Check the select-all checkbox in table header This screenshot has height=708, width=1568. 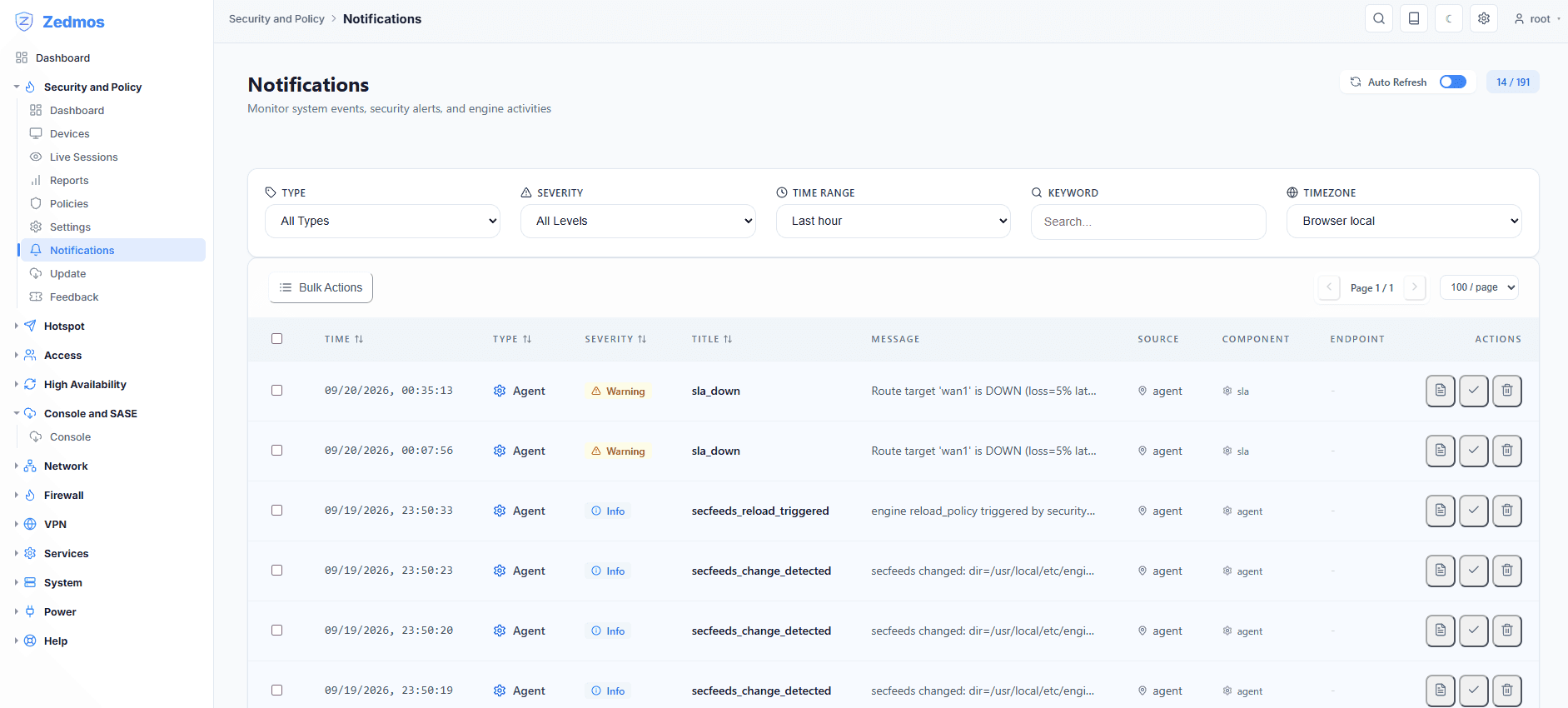(277, 339)
